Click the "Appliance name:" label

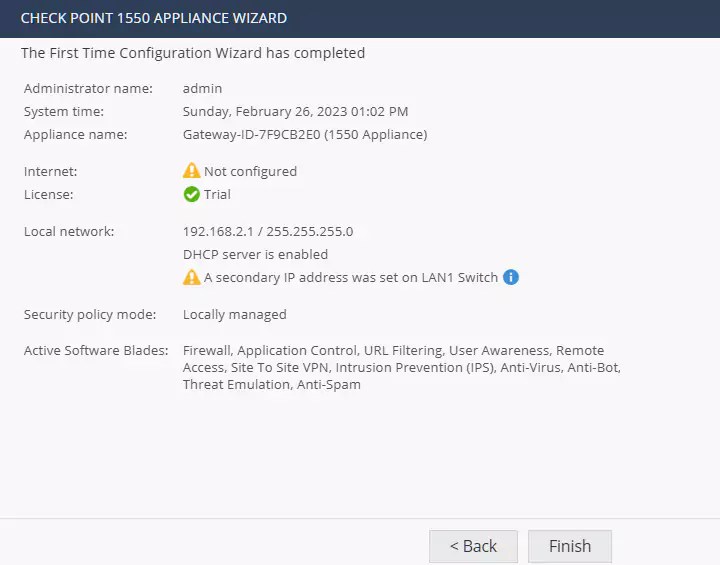tap(76, 135)
